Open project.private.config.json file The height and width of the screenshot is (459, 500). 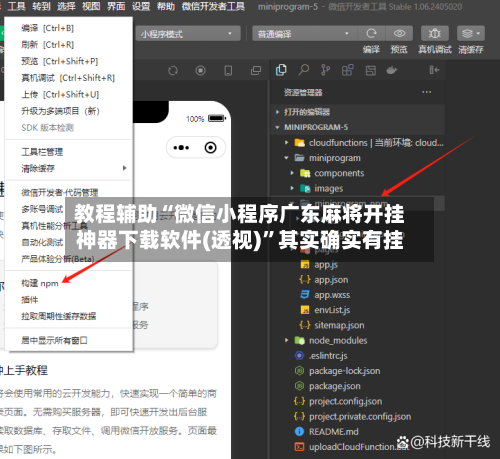tap(360, 417)
